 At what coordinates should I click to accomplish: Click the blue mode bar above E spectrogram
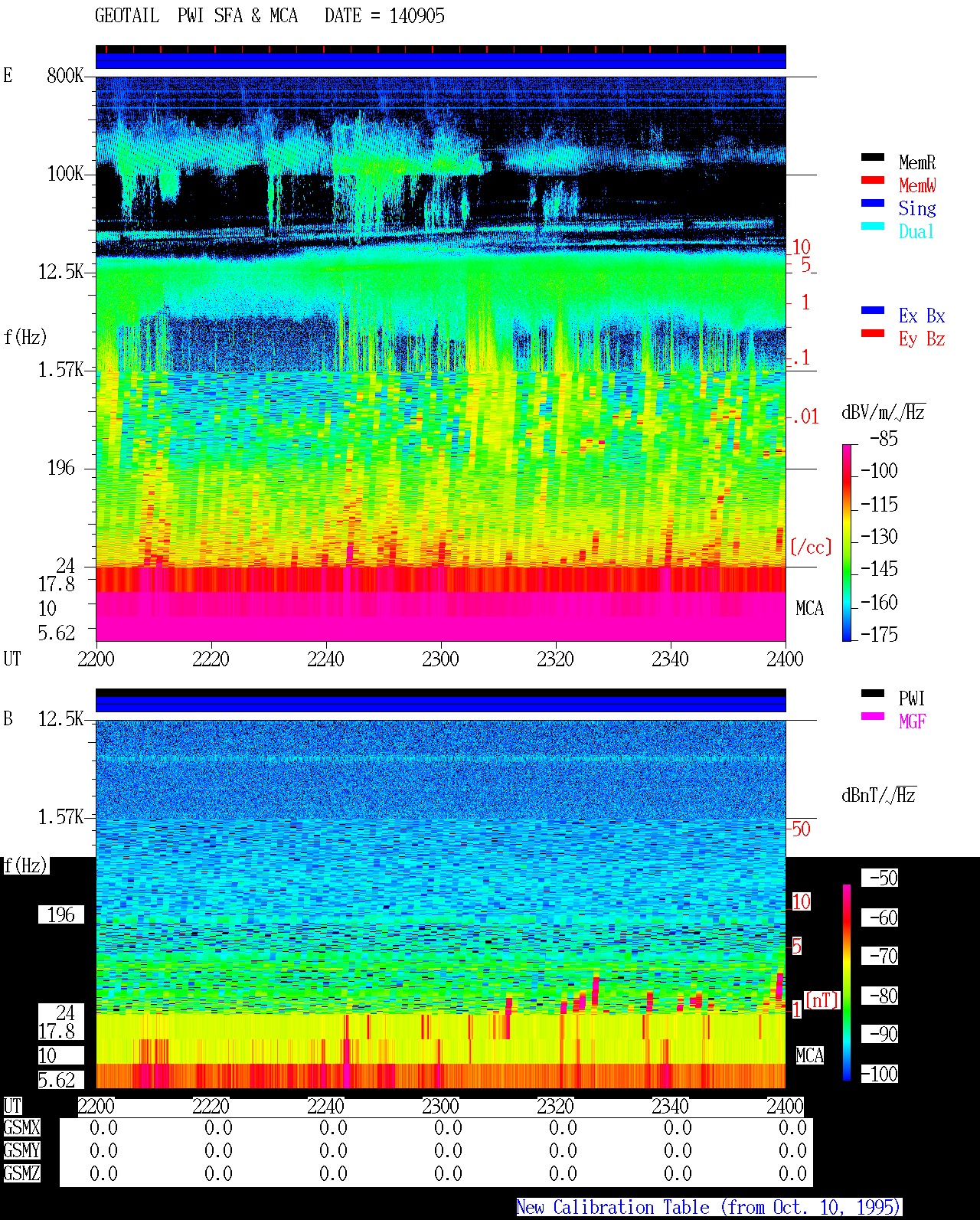[x=440, y=61]
